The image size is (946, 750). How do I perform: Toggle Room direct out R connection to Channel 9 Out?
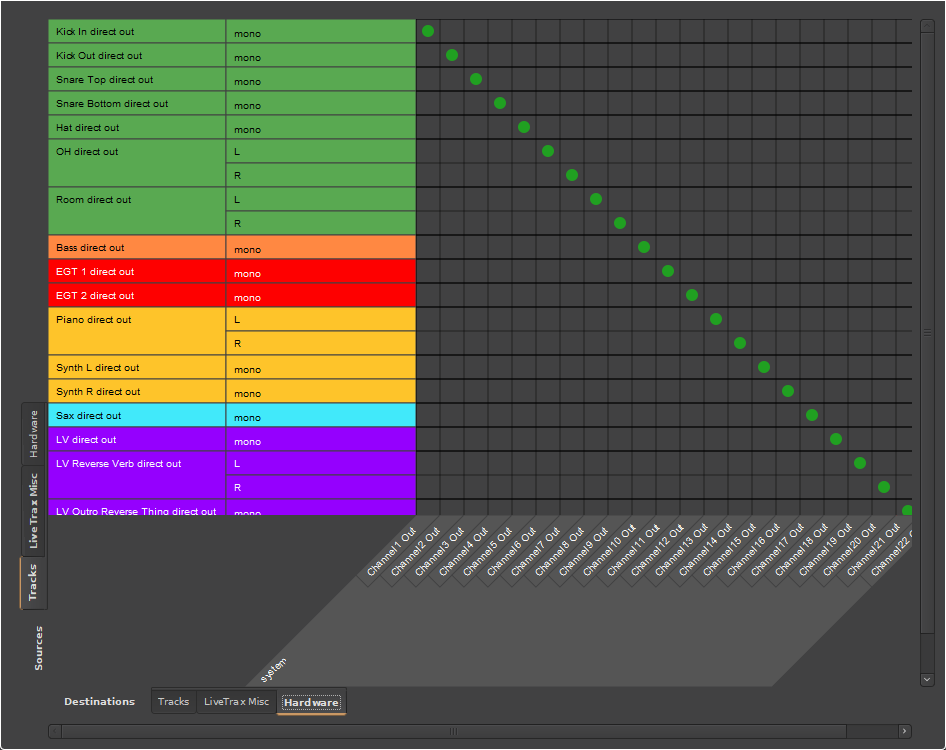click(620, 223)
